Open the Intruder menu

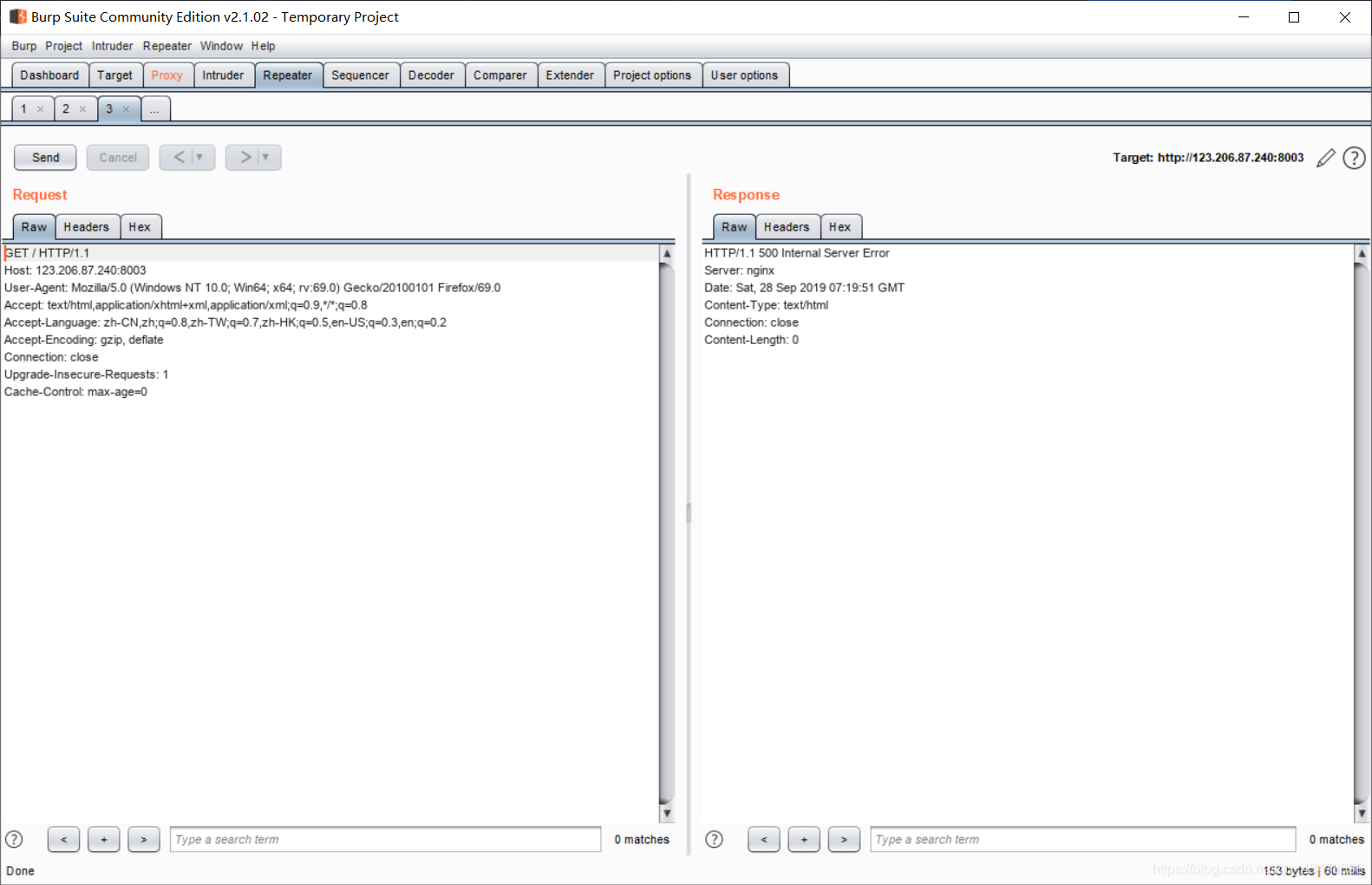pyautogui.click(x=113, y=46)
